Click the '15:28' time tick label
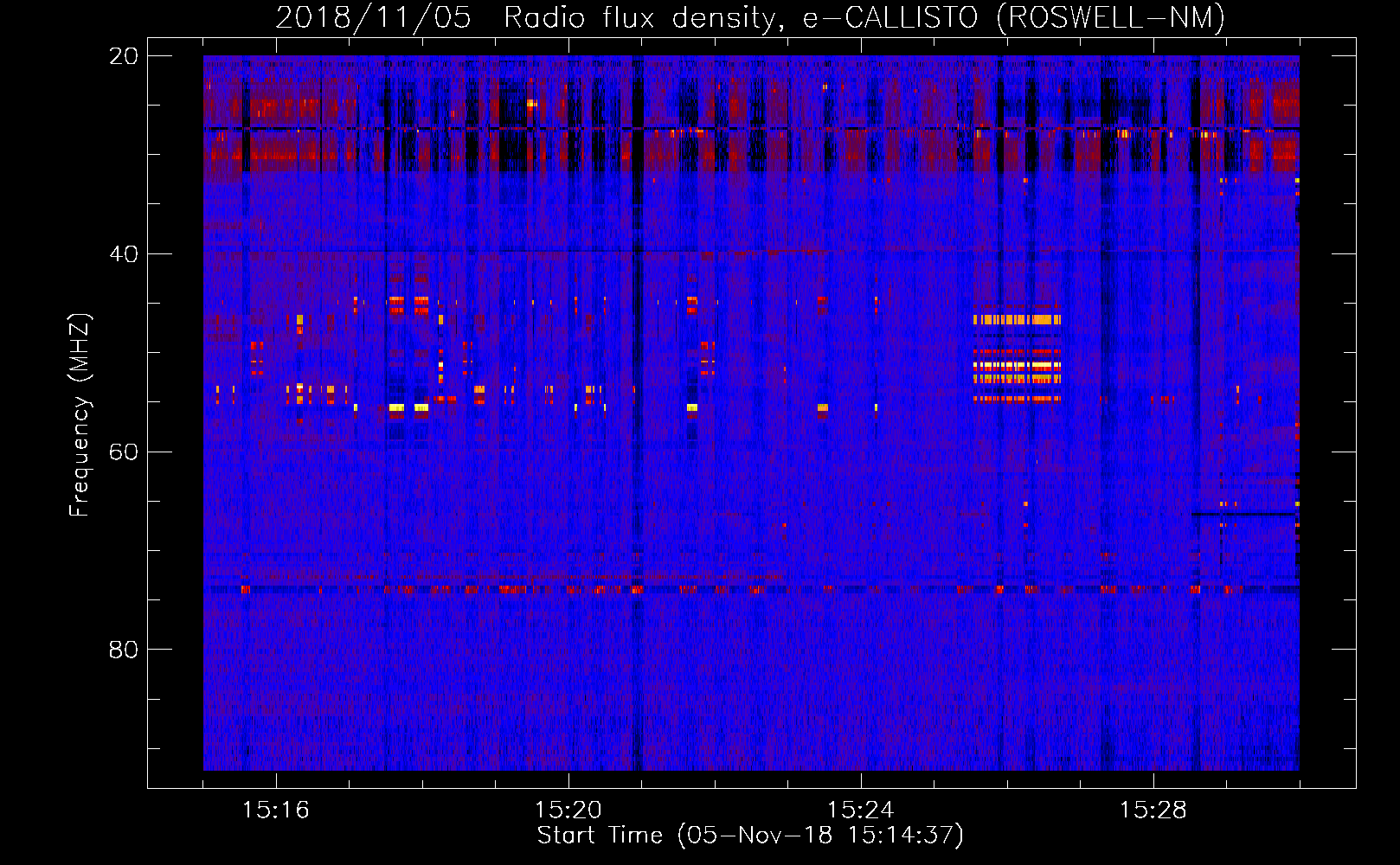Viewport: 1400px width, 865px height. point(1153,811)
